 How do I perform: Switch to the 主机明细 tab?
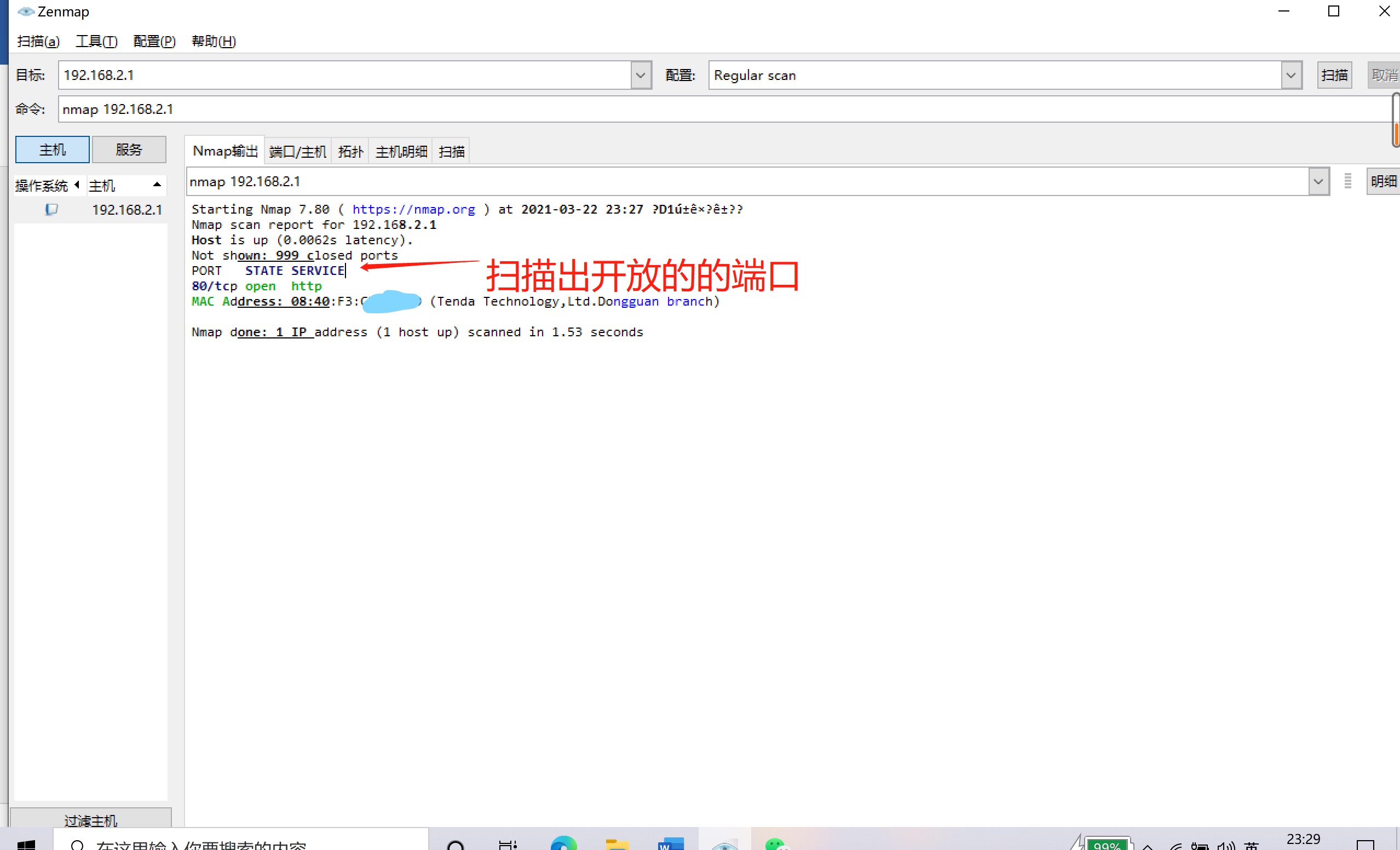tap(401, 152)
